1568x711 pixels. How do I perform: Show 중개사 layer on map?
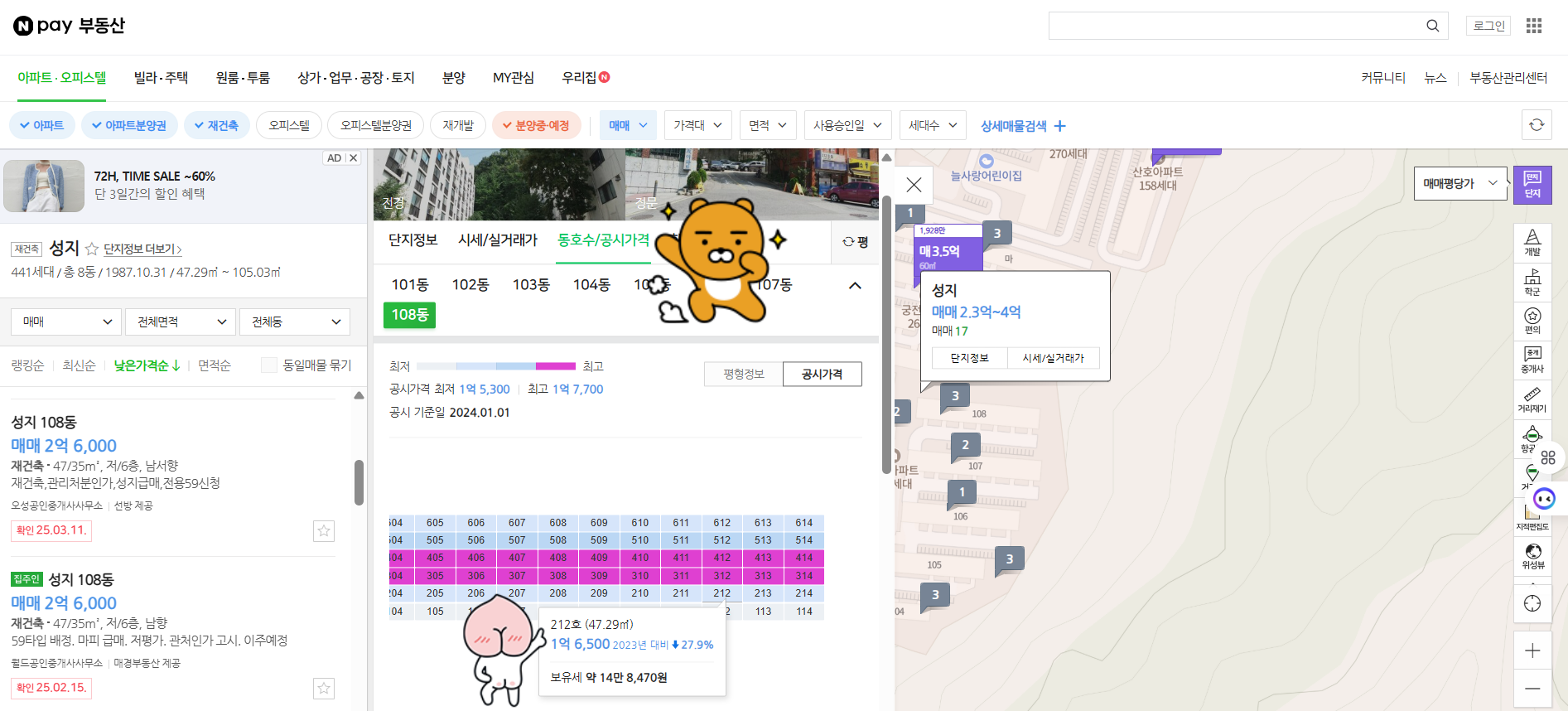1532,360
